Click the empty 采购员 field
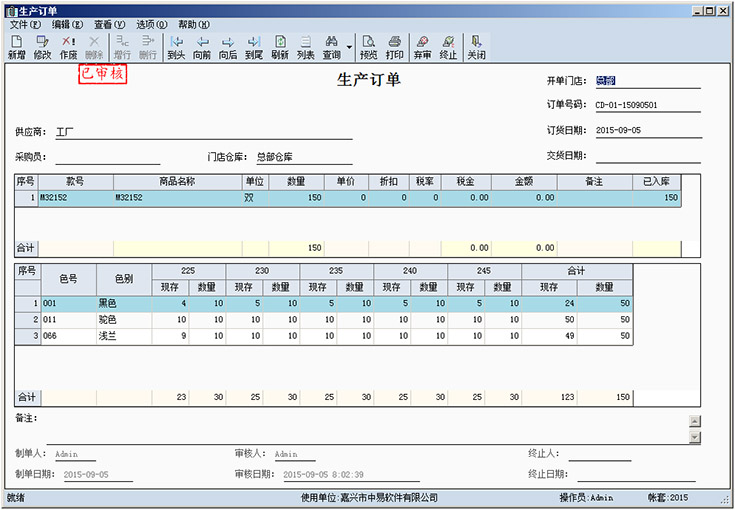 [x=108, y=158]
